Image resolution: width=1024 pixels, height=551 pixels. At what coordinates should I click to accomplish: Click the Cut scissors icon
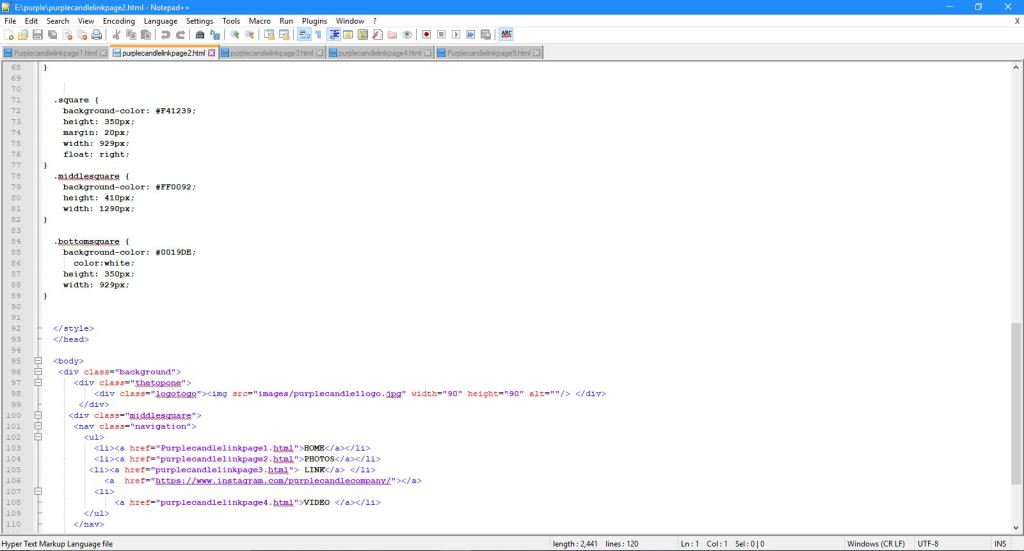[117, 34]
